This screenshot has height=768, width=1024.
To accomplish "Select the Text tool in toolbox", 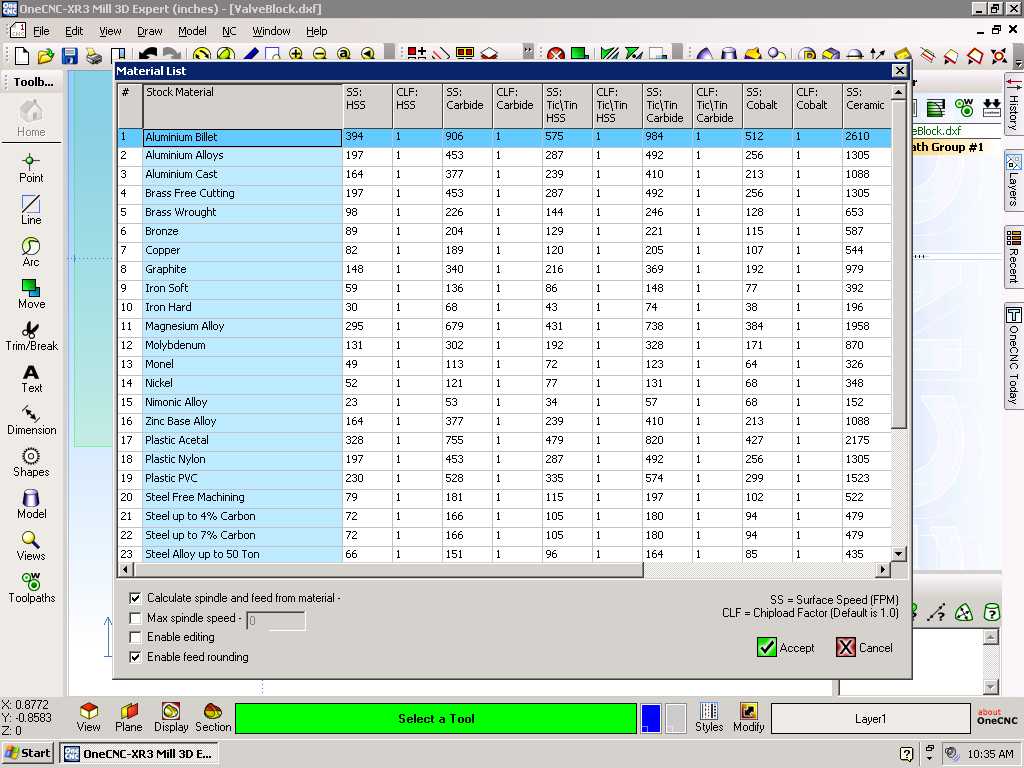I will click(x=31, y=379).
